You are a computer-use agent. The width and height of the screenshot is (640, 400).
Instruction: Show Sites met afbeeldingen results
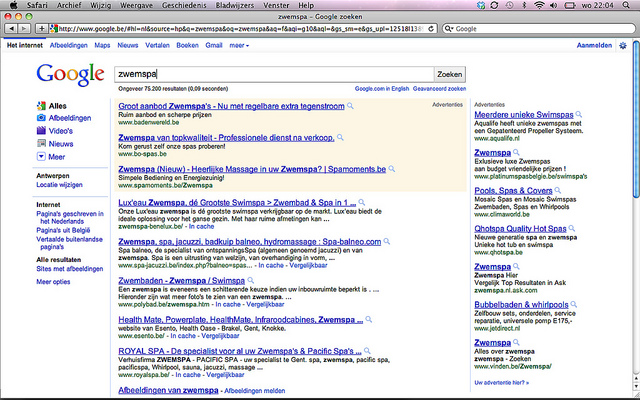(69, 269)
